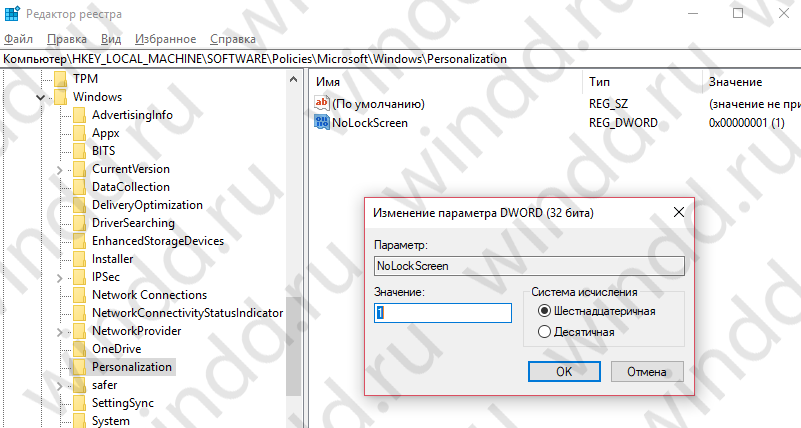Viewport: 801px width, 428px height.
Task: Confirm the DWORD dialog with OK
Action: pyautogui.click(x=564, y=372)
